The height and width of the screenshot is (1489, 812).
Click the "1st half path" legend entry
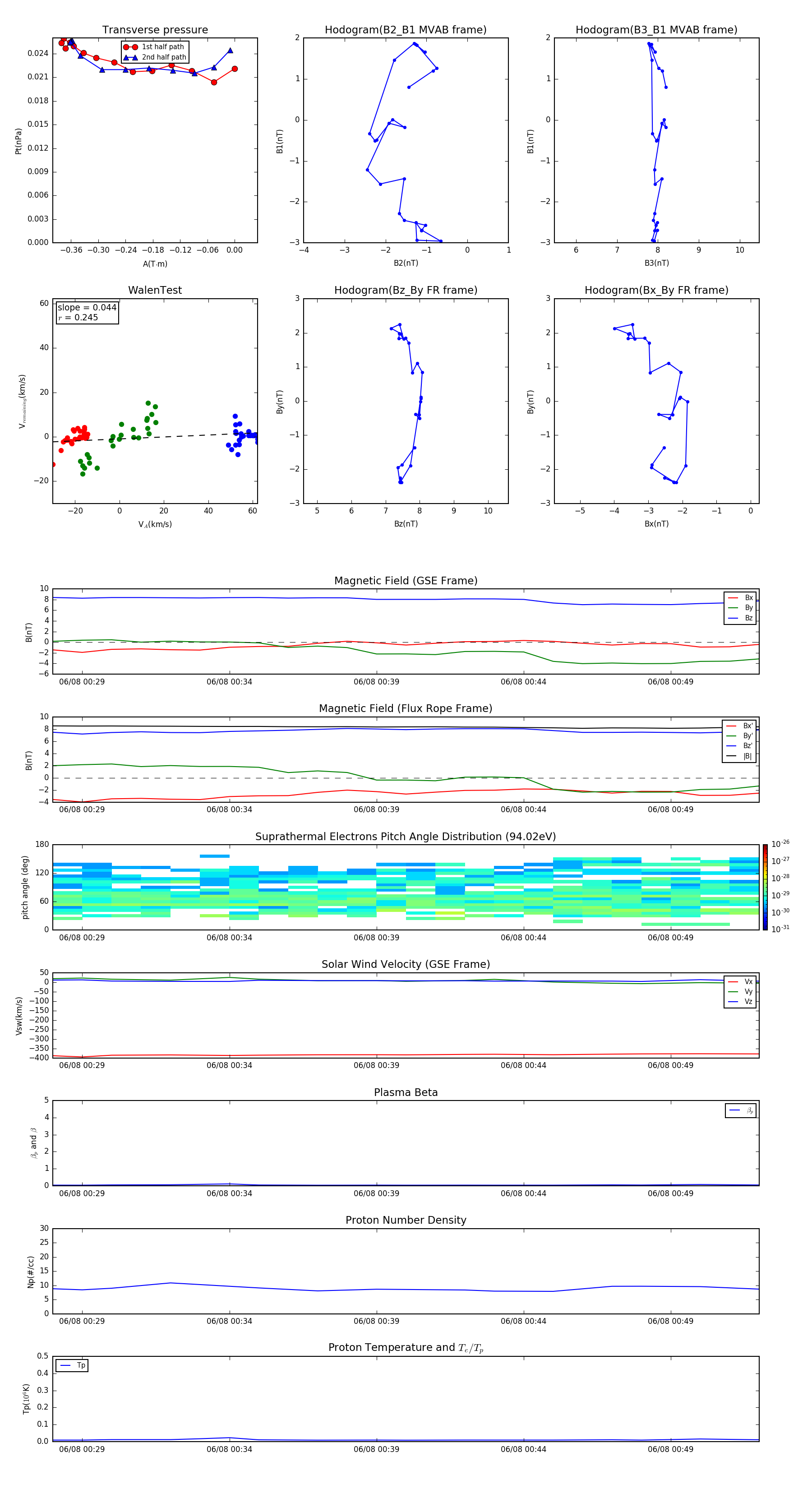pyautogui.click(x=155, y=47)
